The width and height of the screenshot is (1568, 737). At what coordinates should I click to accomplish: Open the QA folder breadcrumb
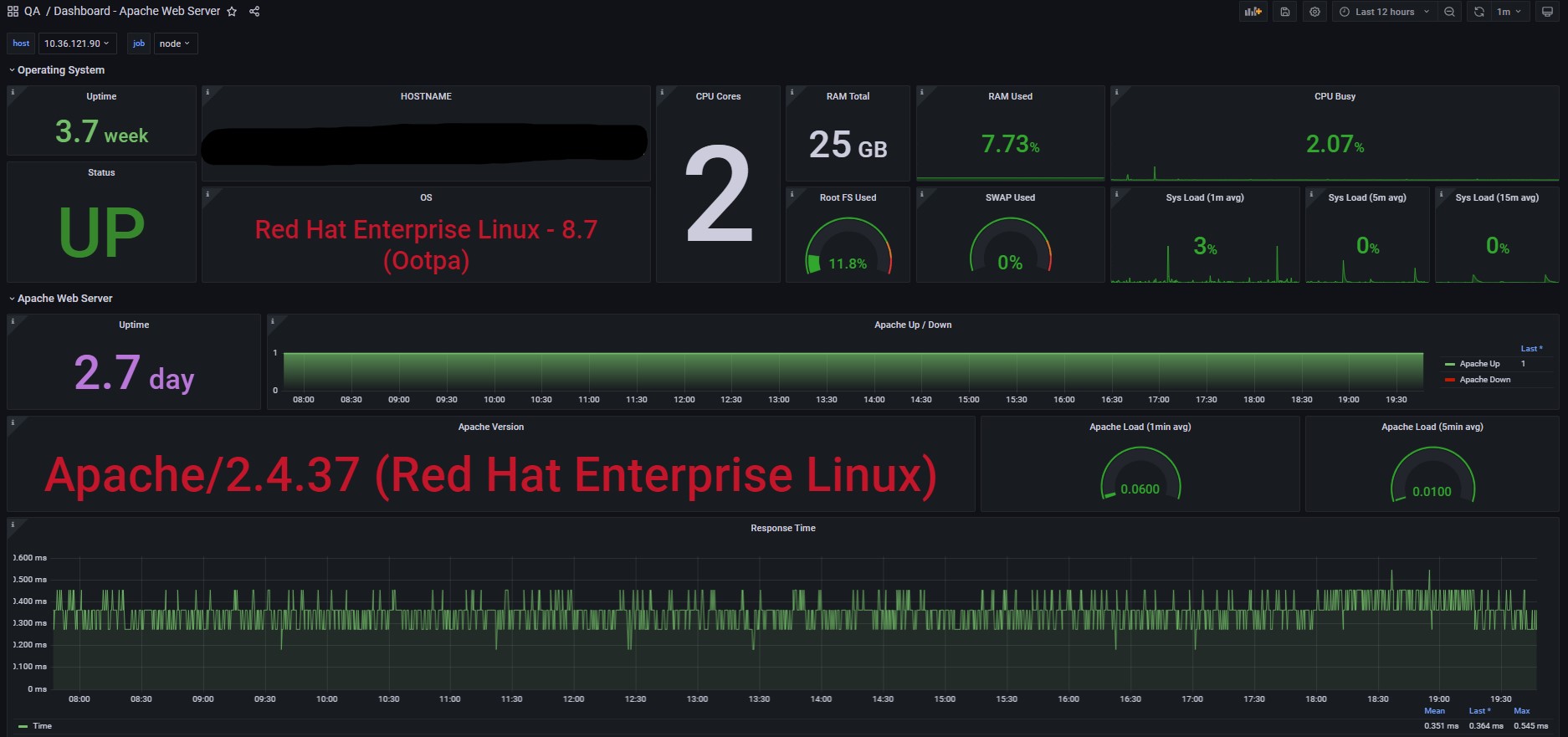coord(32,12)
